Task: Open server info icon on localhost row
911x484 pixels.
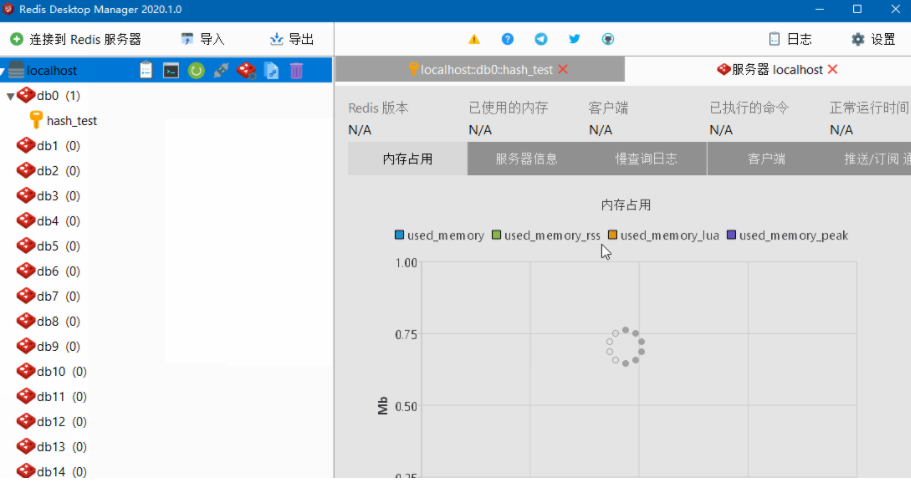Action: (146, 70)
